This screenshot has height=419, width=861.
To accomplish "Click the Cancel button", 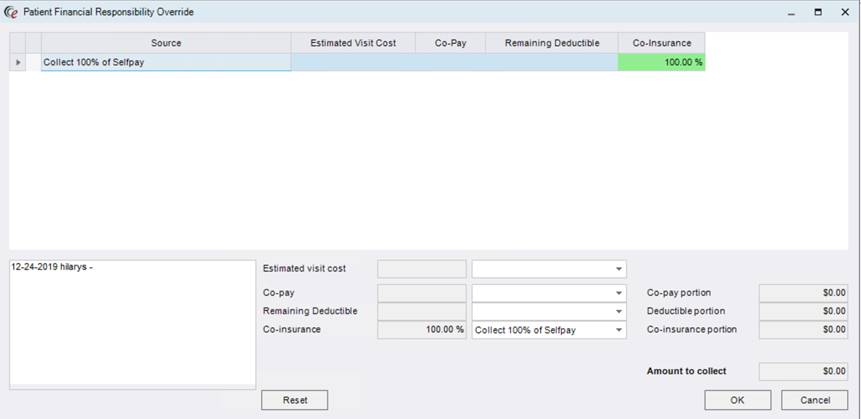I will pyautogui.click(x=814, y=400).
